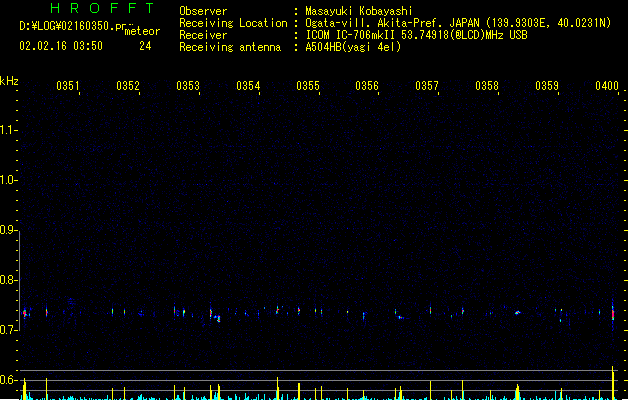The width and height of the screenshot is (629, 400).
Task: Click the strong meteor echo below 0400
Action: 613,313
